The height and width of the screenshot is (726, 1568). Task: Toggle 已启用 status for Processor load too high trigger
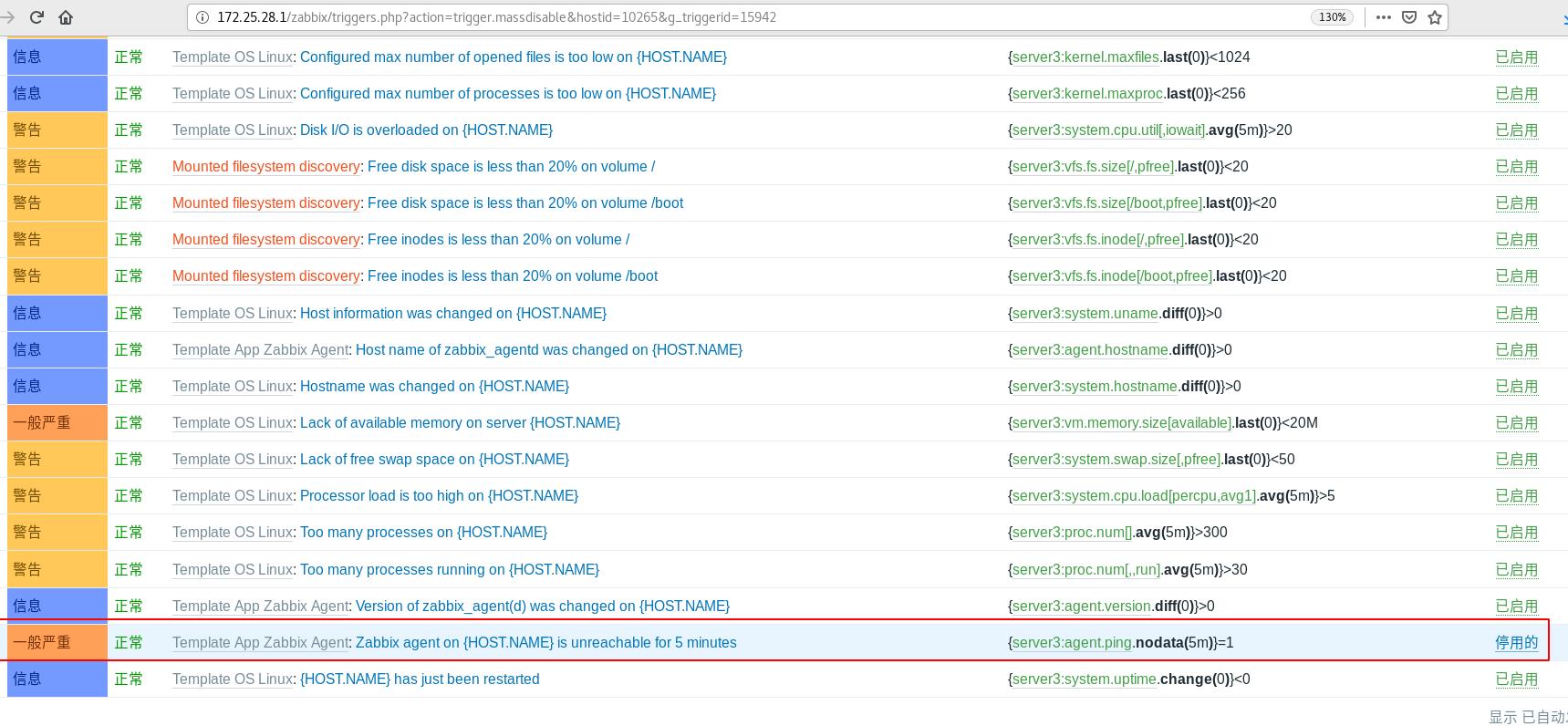coord(1516,495)
